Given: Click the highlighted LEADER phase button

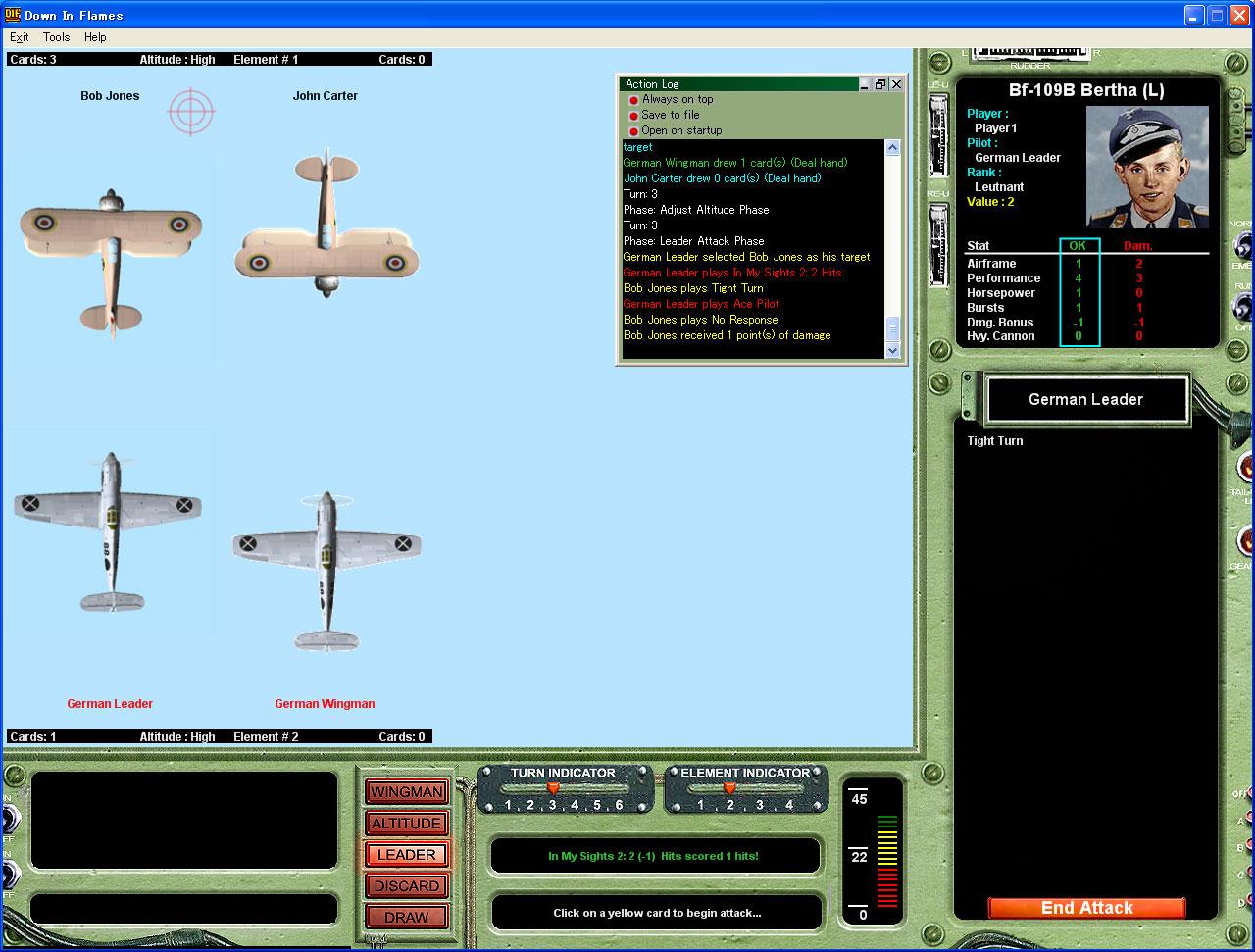Looking at the screenshot, I should point(407,855).
